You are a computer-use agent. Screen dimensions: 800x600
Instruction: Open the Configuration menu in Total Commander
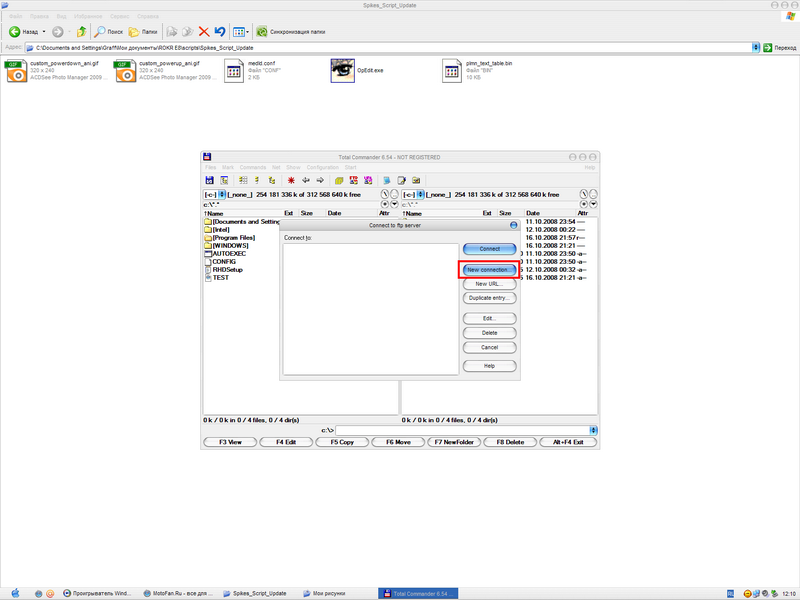pyautogui.click(x=322, y=167)
